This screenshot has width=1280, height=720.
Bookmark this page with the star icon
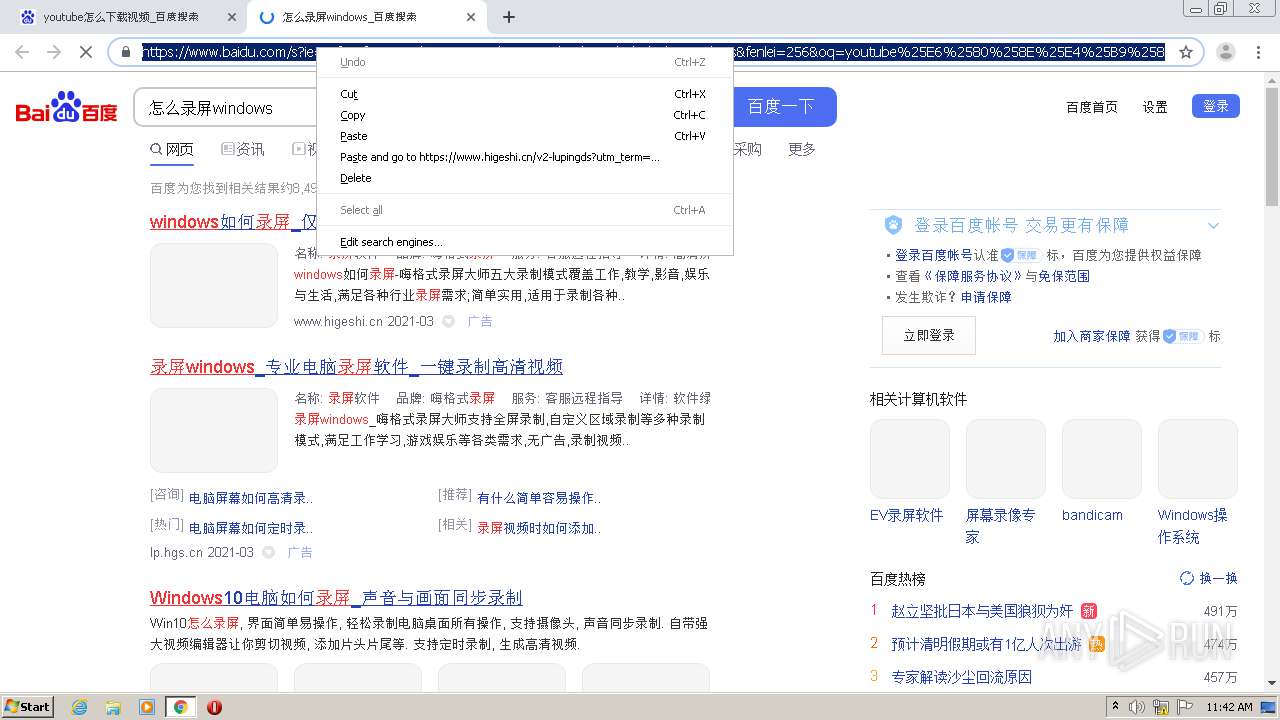pos(1186,52)
